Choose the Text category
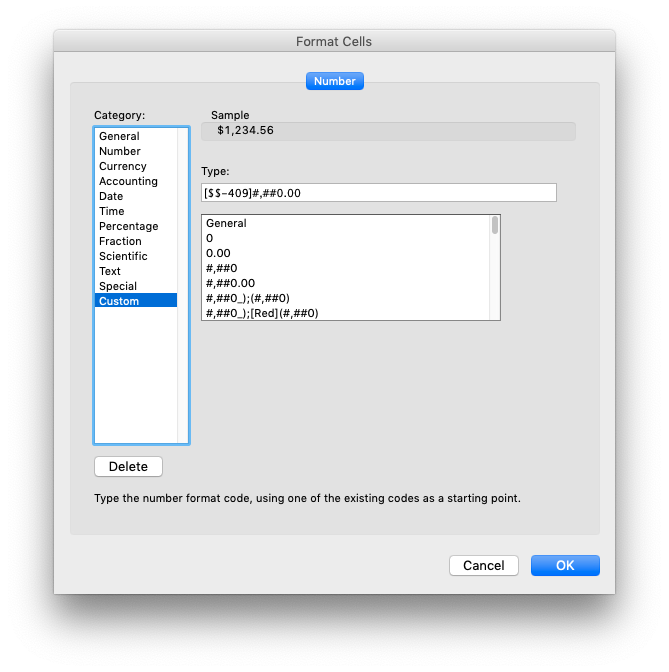Viewport: 669px width, 672px height. click(135, 271)
